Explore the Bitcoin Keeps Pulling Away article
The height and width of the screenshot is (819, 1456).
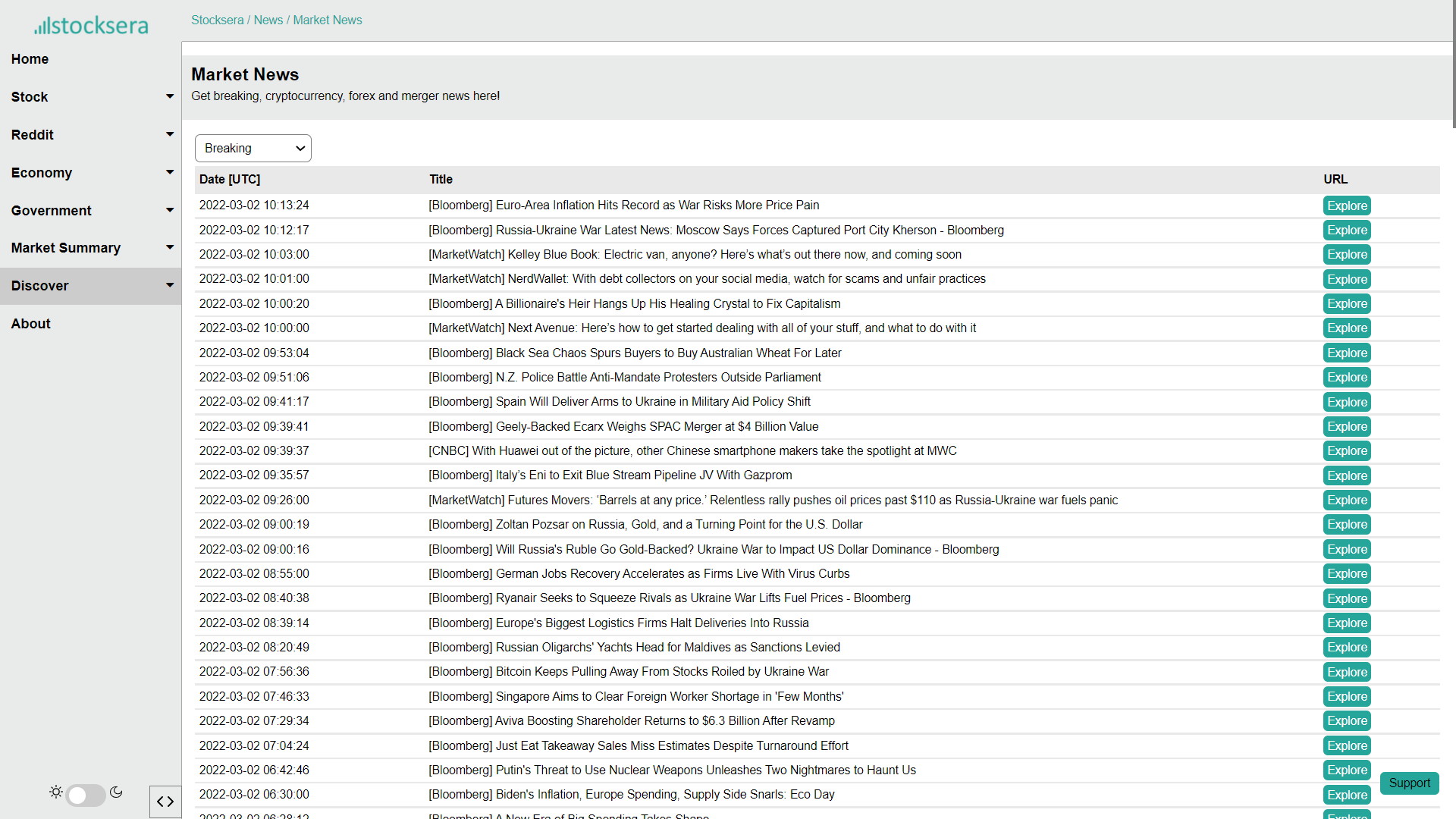[x=1347, y=672]
